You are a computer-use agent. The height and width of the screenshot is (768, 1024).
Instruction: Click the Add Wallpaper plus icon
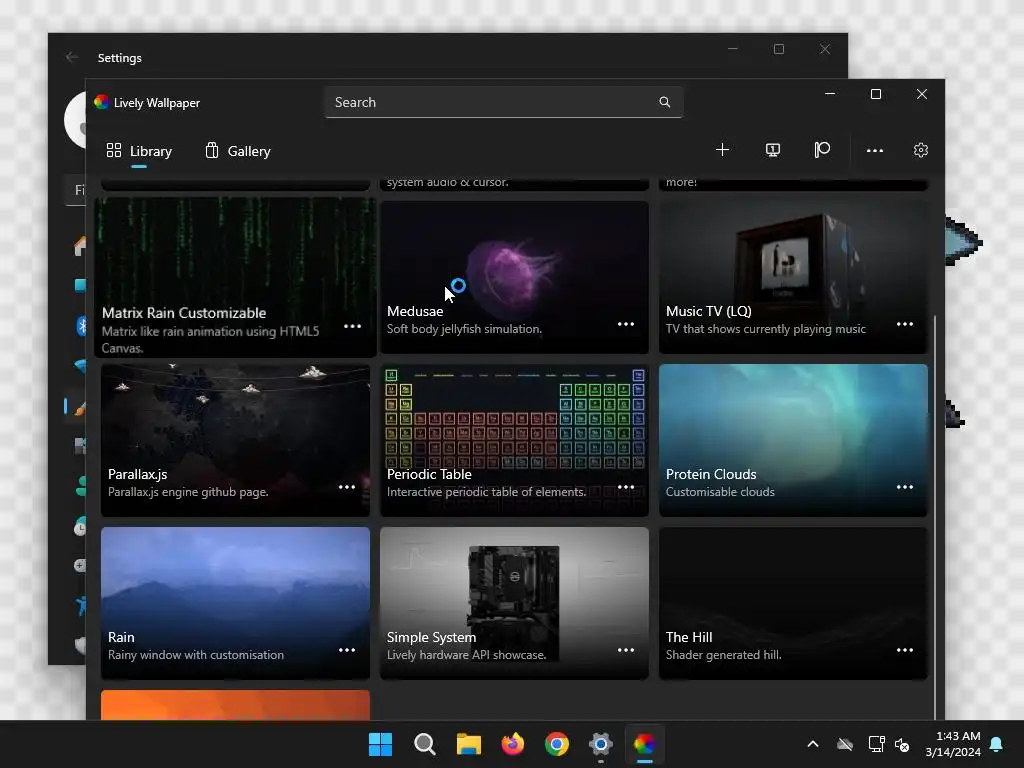[722, 150]
